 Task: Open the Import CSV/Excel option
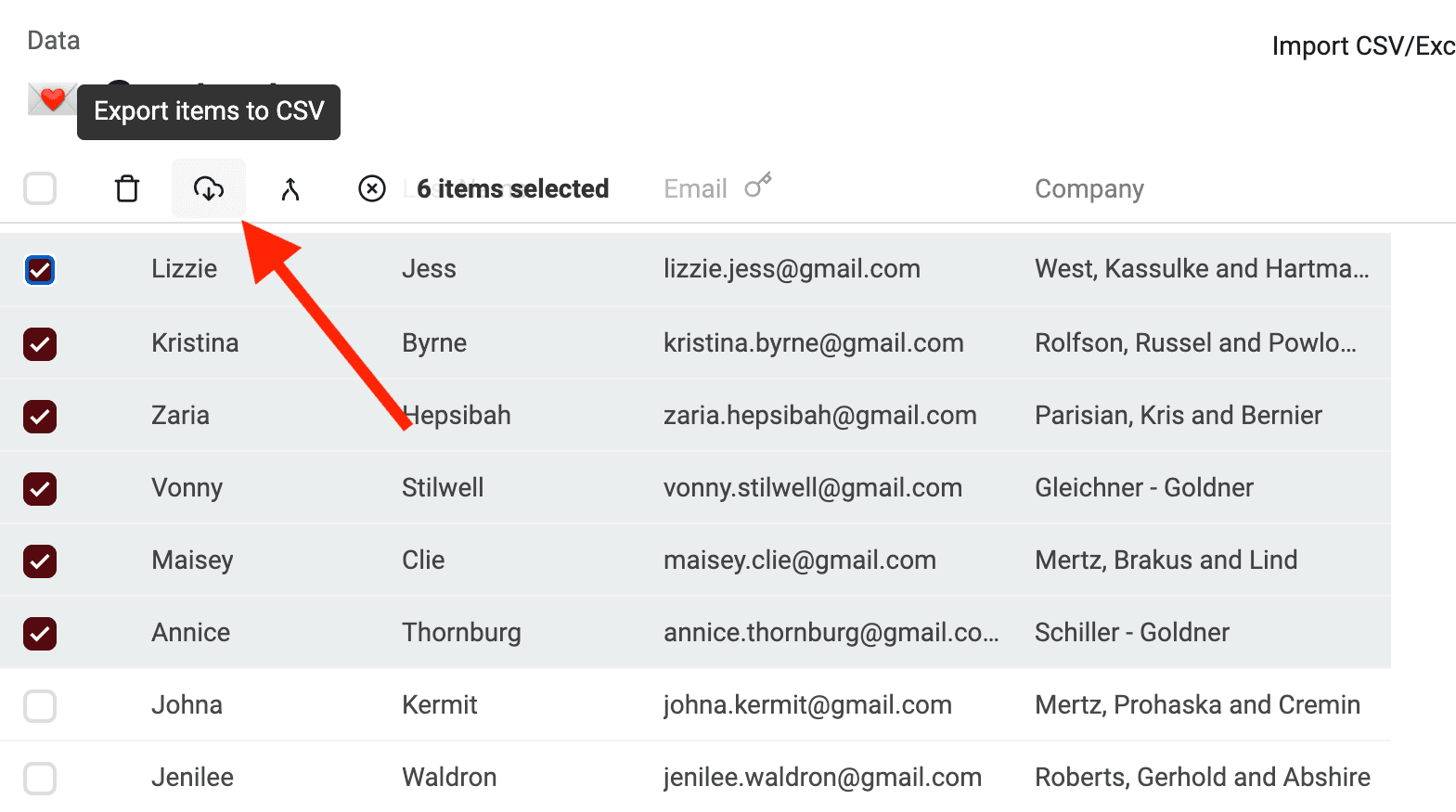pyautogui.click(x=1362, y=46)
